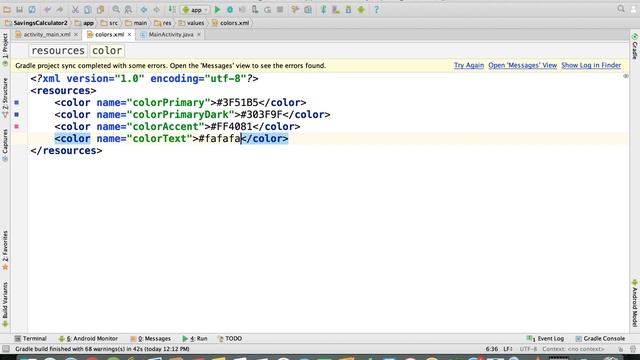The image size is (640, 360).
Task: Click the Cut scissors icon
Action: coord(75,9)
